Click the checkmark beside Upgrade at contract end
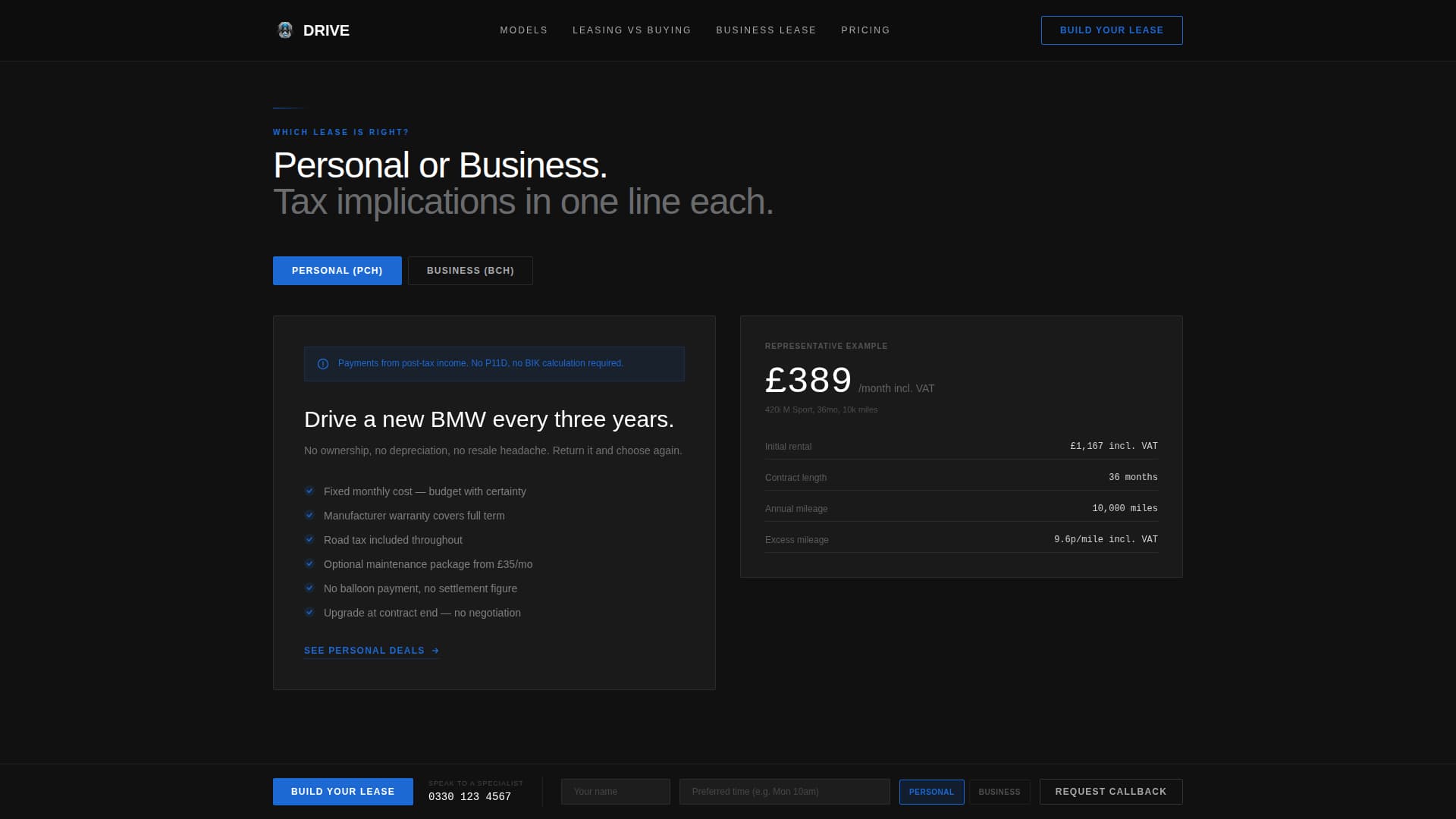 tap(309, 612)
